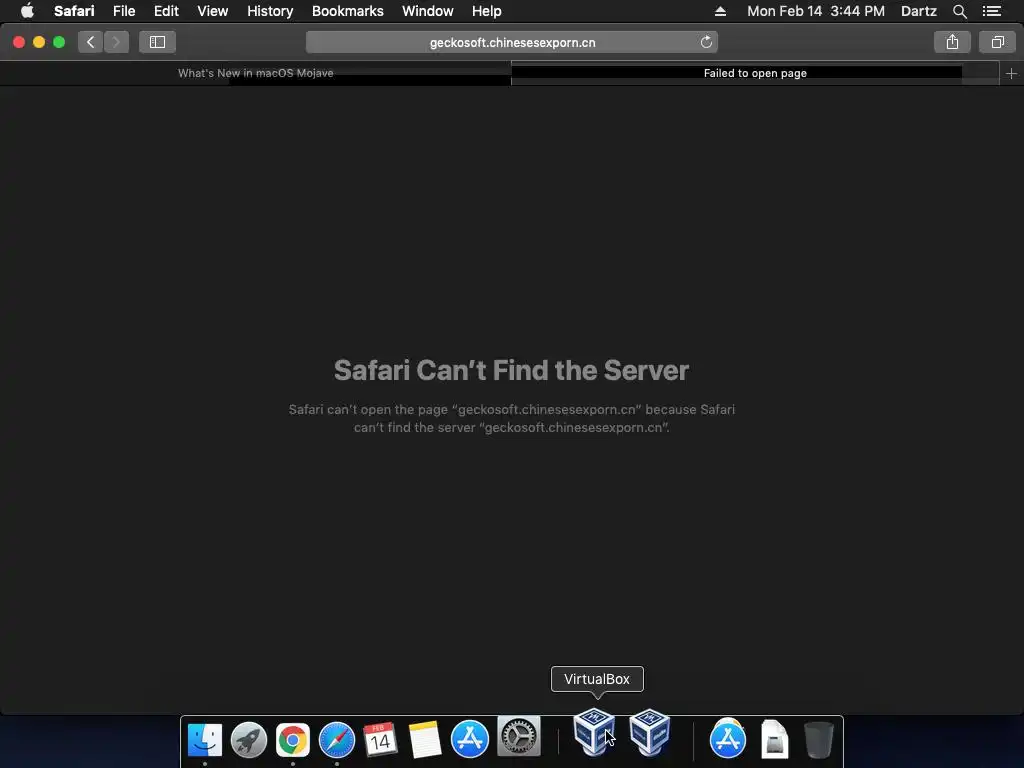
Task: Open the Edit menu
Action: pos(166,11)
